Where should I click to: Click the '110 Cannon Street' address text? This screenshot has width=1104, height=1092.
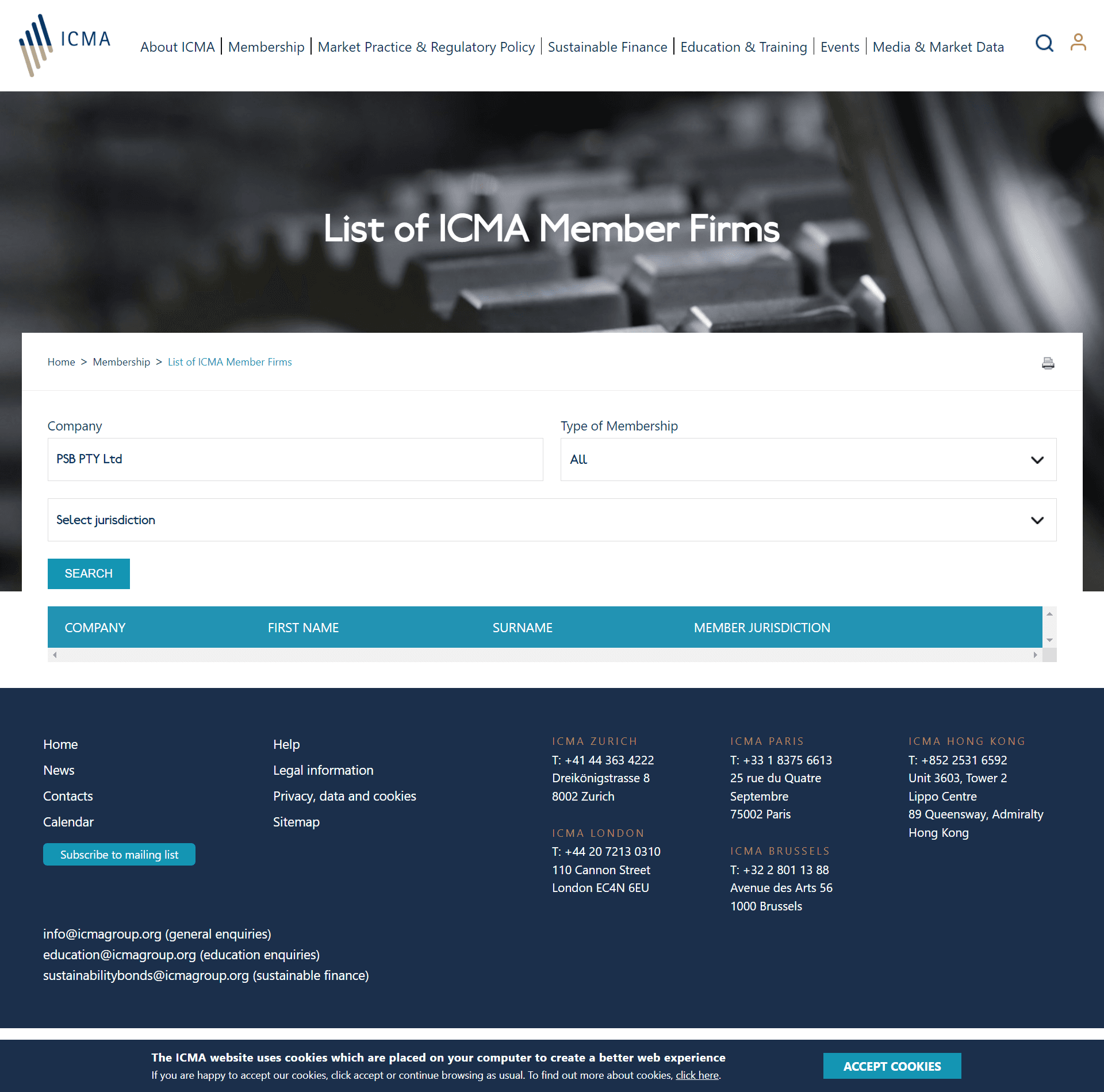coord(601,870)
